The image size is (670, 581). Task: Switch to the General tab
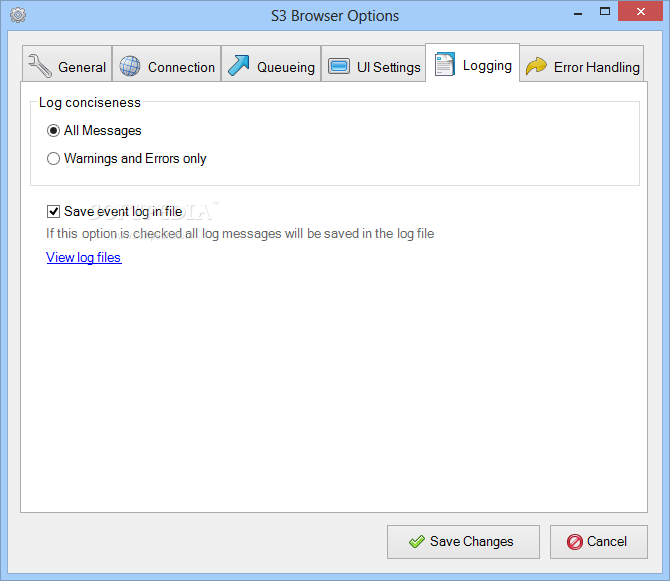tap(67, 64)
